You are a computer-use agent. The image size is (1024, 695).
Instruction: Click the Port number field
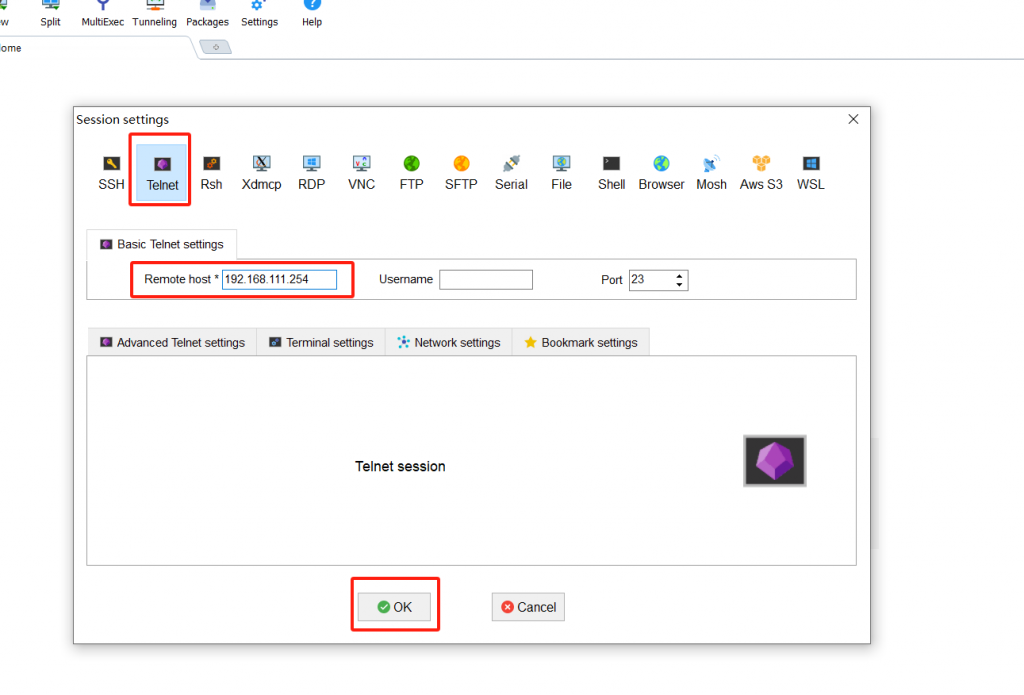(650, 280)
